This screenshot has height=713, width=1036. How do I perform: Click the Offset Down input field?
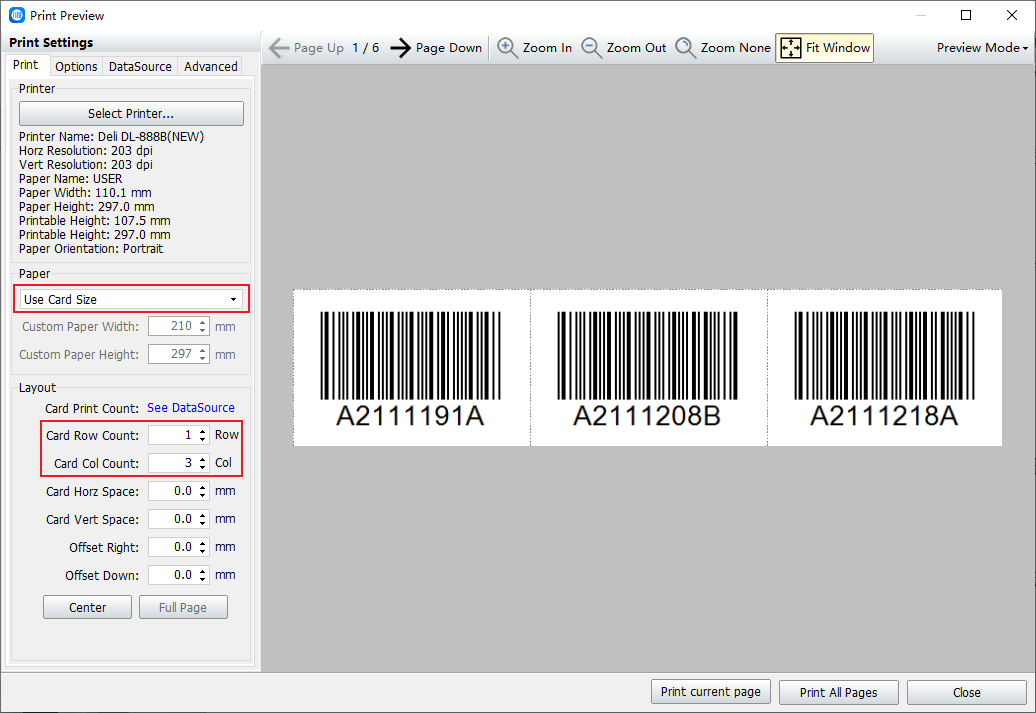tap(172, 576)
